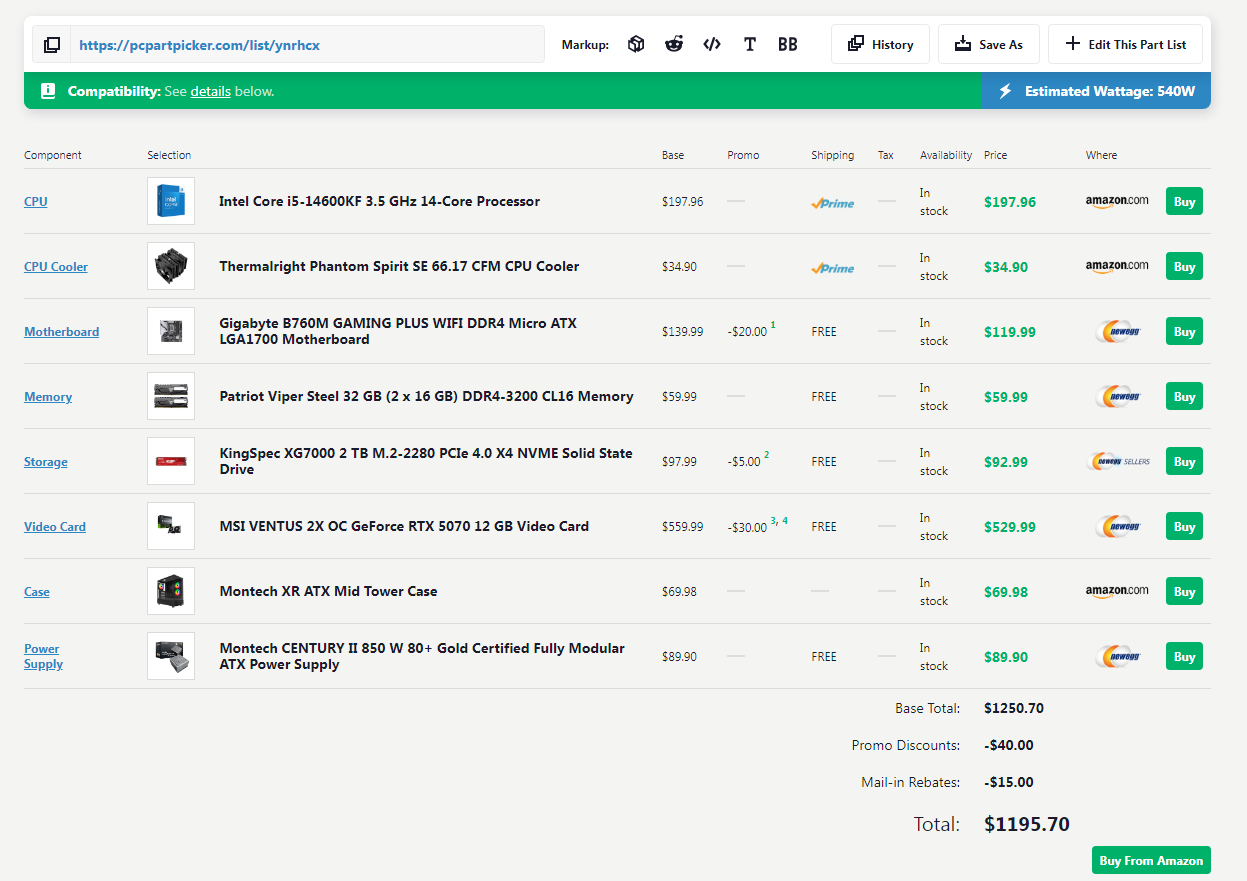This screenshot has height=881, width=1247.
Task: Select the plain text markup icon
Action: (x=750, y=44)
